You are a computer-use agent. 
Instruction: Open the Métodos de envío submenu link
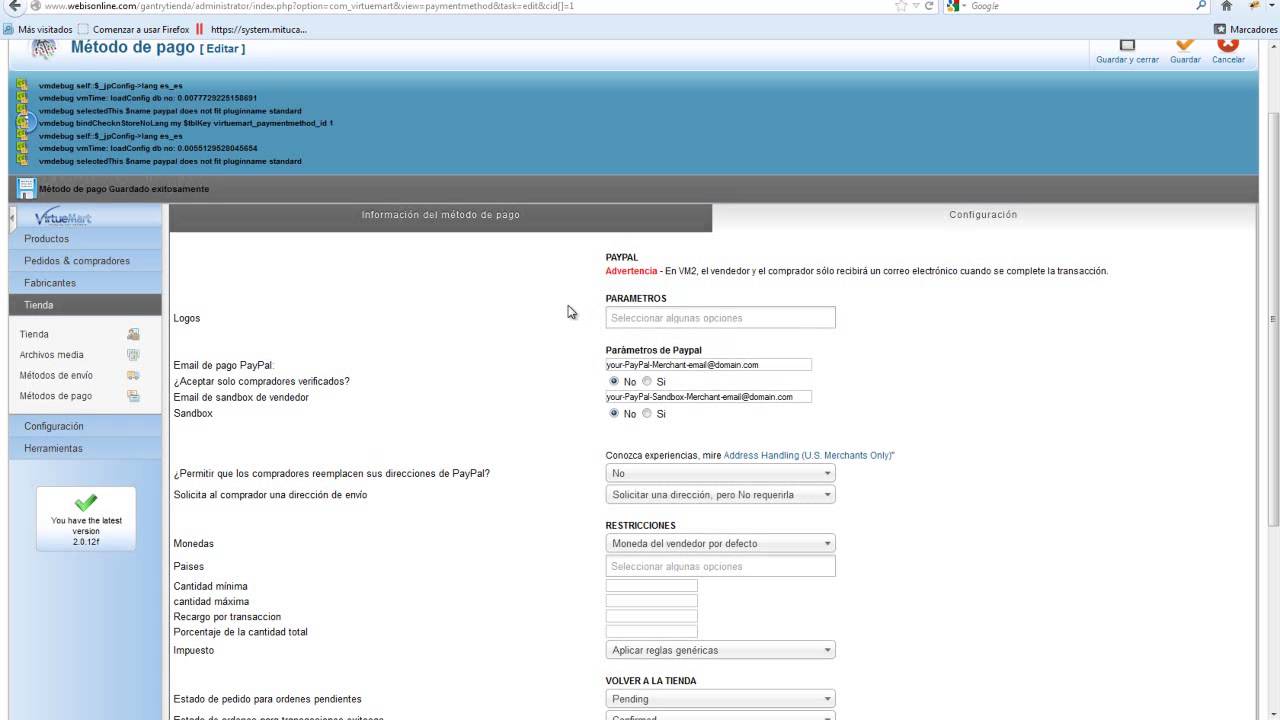click(56, 375)
